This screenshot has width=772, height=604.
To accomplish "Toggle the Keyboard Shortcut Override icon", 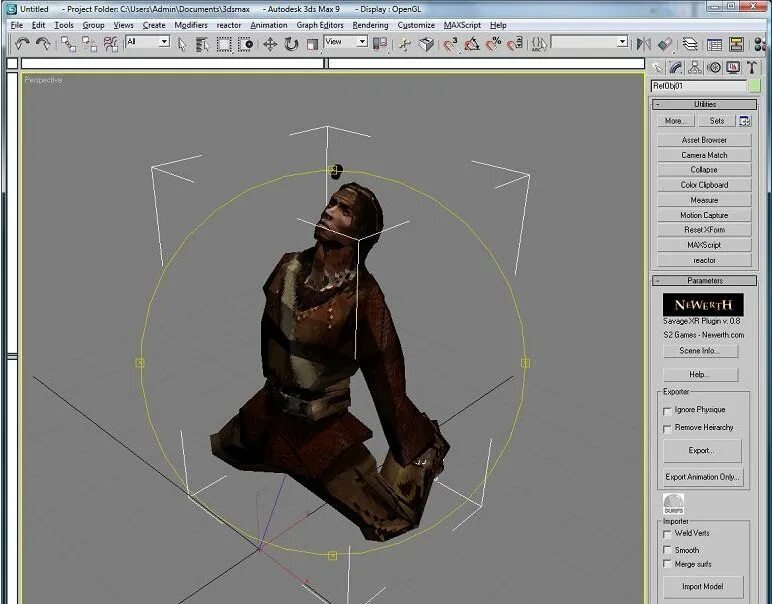I will 426,44.
